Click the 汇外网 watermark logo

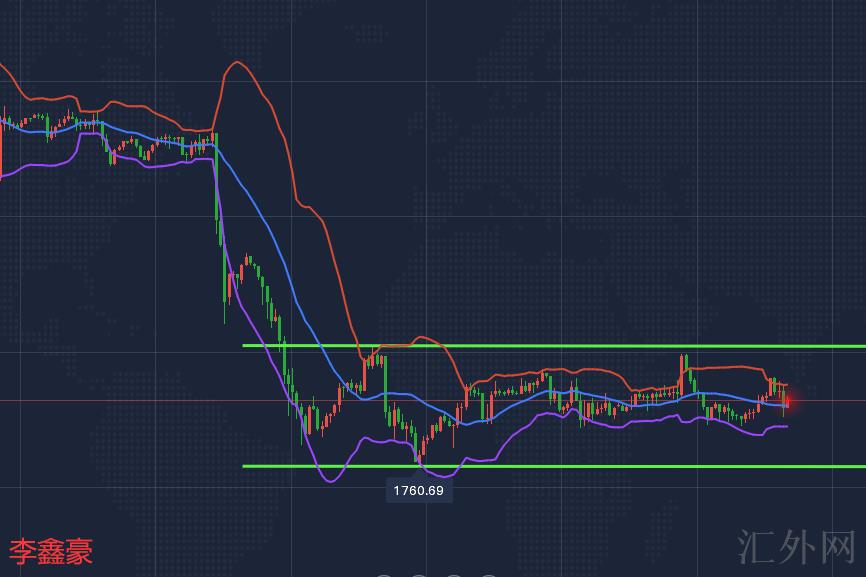pyautogui.click(x=796, y=547)
